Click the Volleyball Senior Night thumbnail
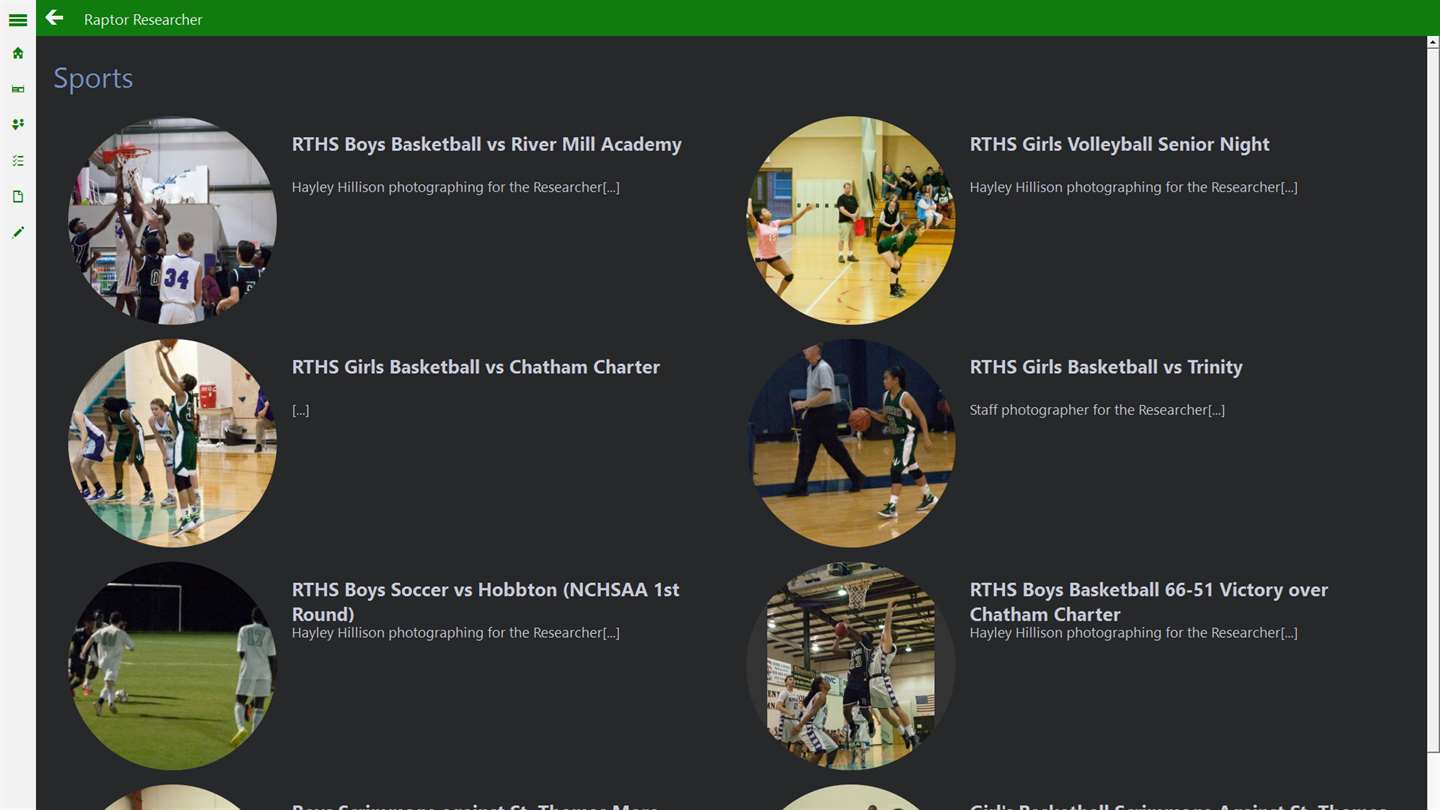This screenshot has width=1440, height=810. pos(851,220)
